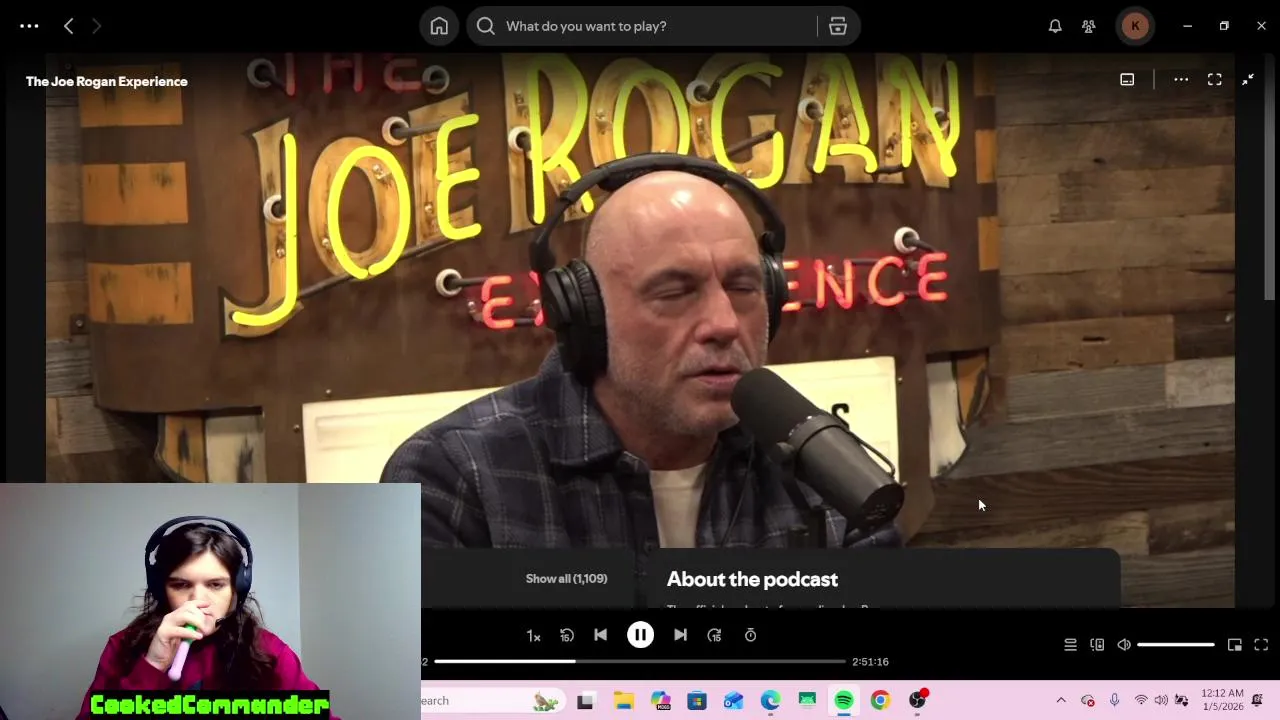The image size is (1280, 720).
Task: Skip forward 15 seconds
Action: (x=714, y=635)
